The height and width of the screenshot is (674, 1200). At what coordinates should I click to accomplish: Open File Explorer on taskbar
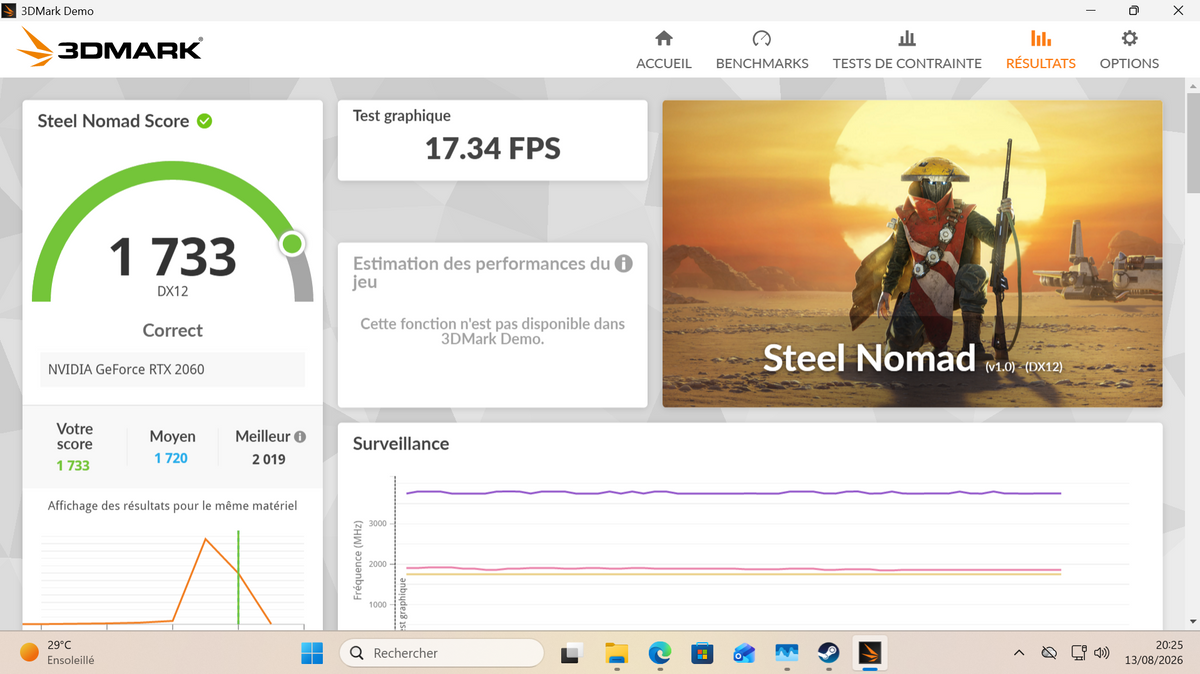click(617, 653)
